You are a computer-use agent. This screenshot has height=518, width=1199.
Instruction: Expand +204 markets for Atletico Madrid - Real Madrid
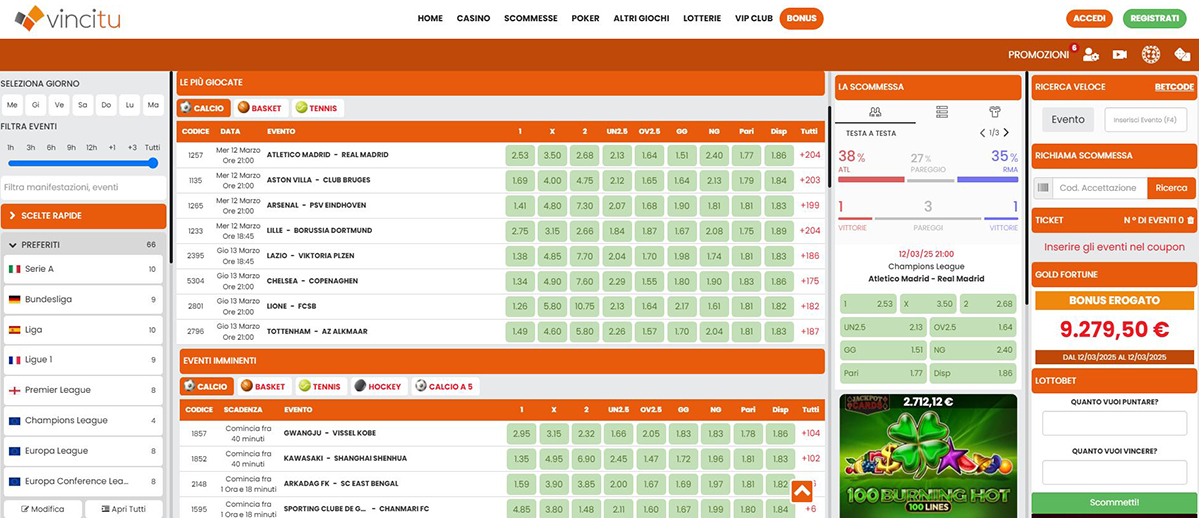click(x=809, y=155)
